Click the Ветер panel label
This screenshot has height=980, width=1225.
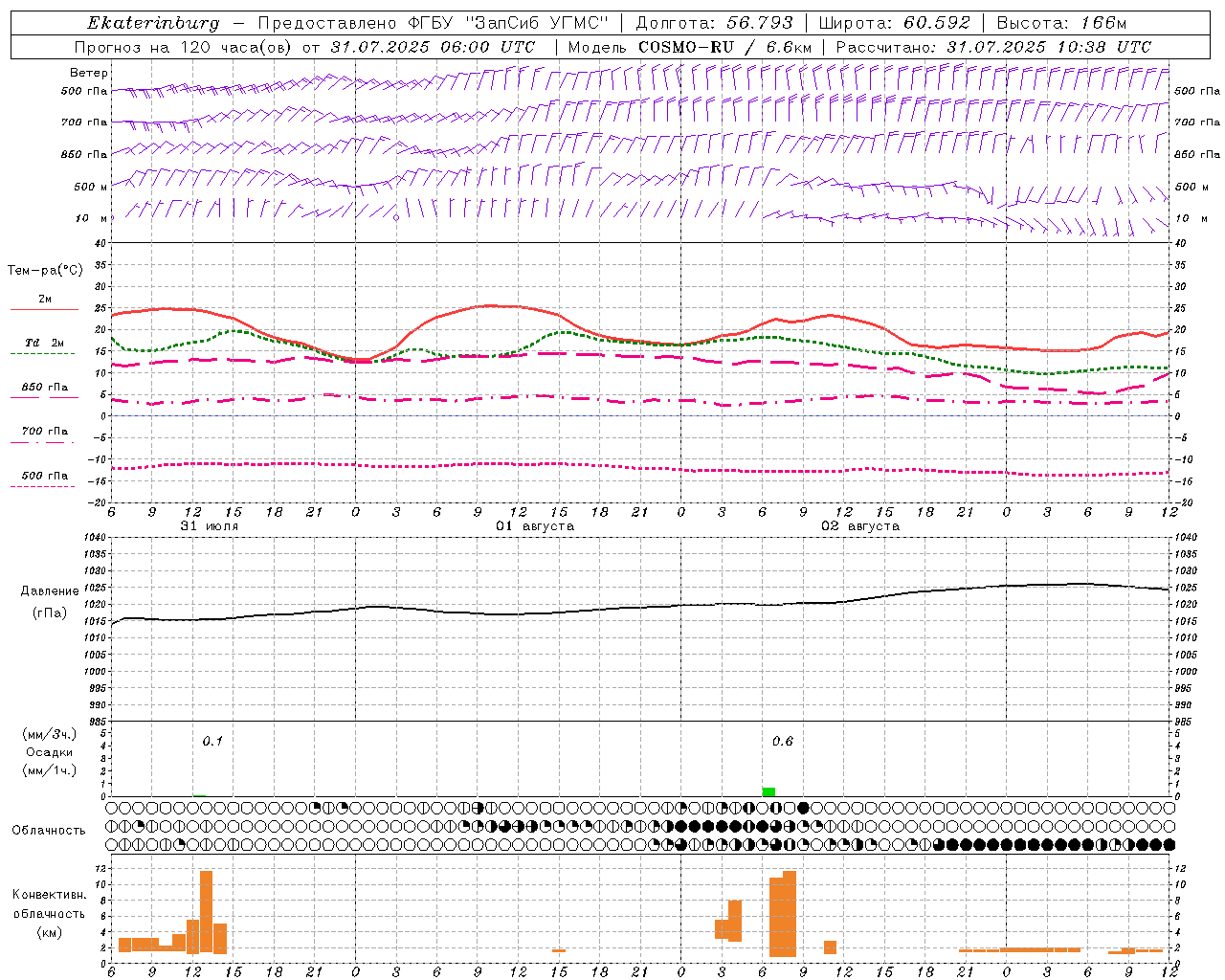click(x=88, y=73)
